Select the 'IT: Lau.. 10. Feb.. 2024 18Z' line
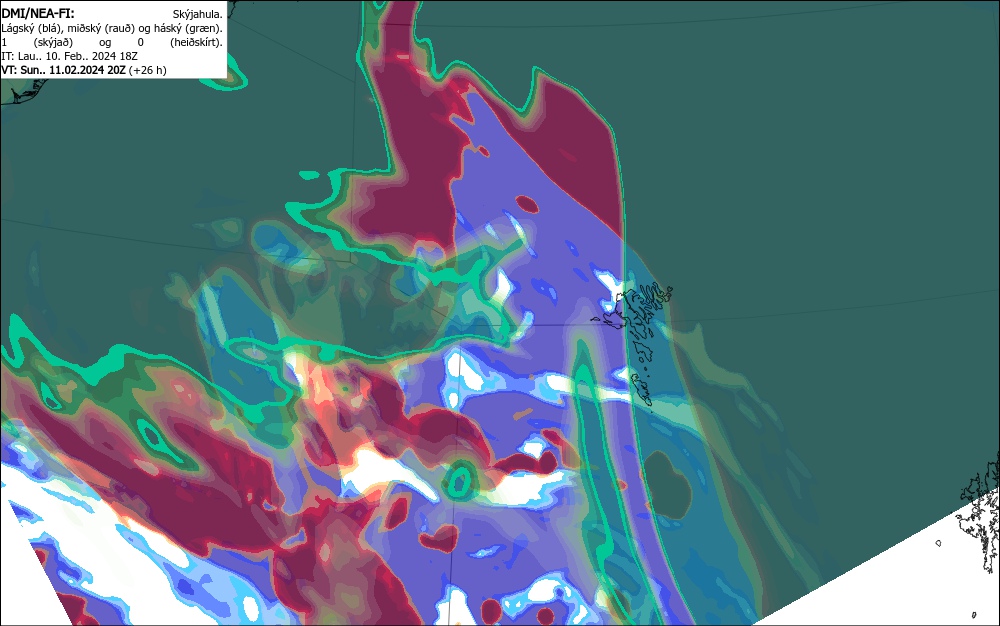 tap(70, 56)
